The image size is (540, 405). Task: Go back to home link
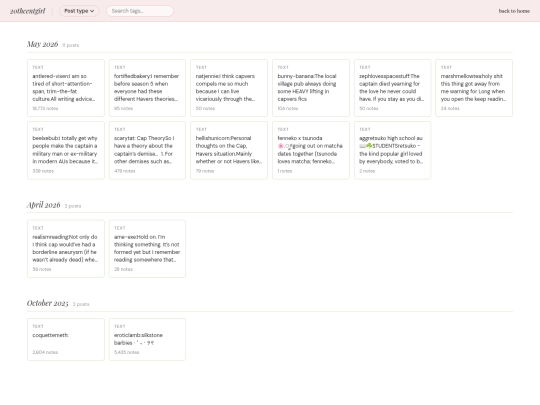(x=514, y=11)
